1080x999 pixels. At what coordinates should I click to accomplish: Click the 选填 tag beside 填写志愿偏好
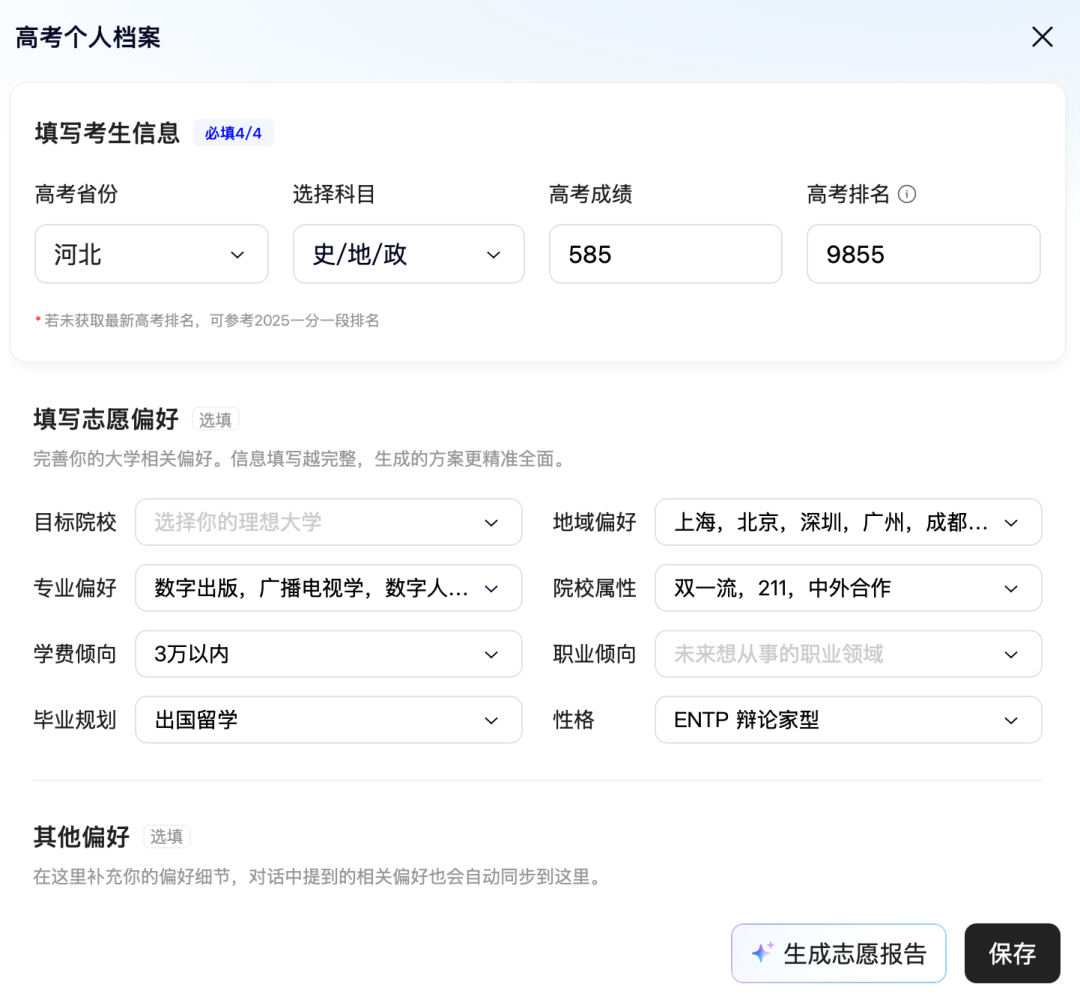(x=215, y=420)
